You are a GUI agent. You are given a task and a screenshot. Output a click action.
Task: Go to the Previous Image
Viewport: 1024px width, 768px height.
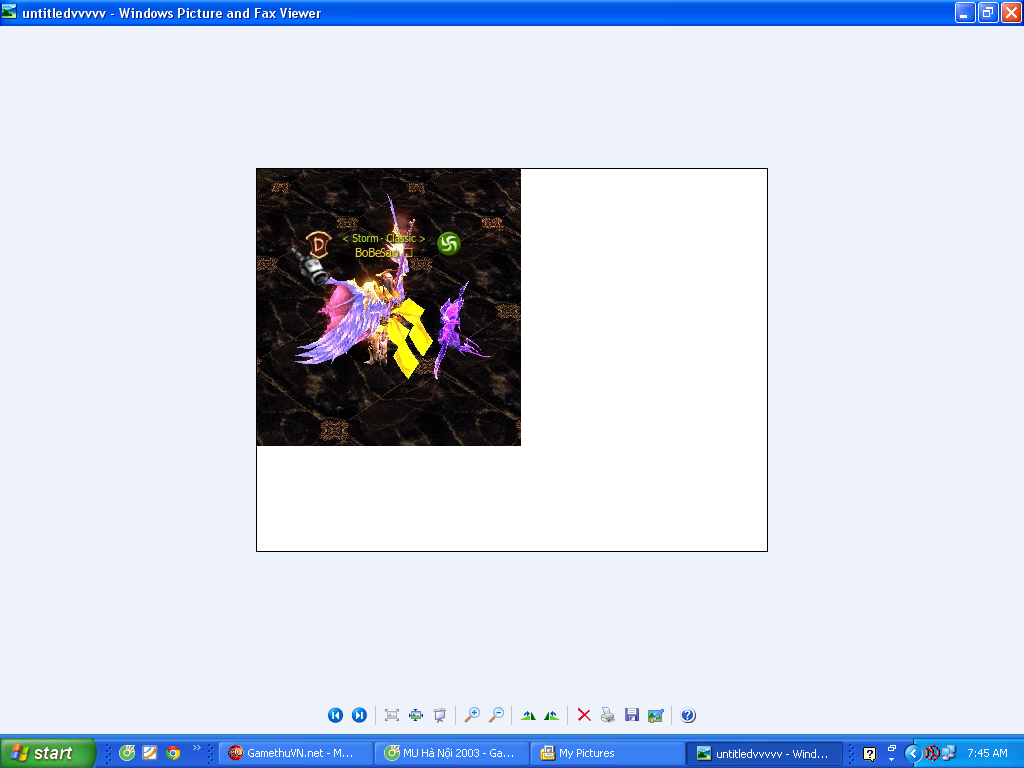click(x=335, y=715)
